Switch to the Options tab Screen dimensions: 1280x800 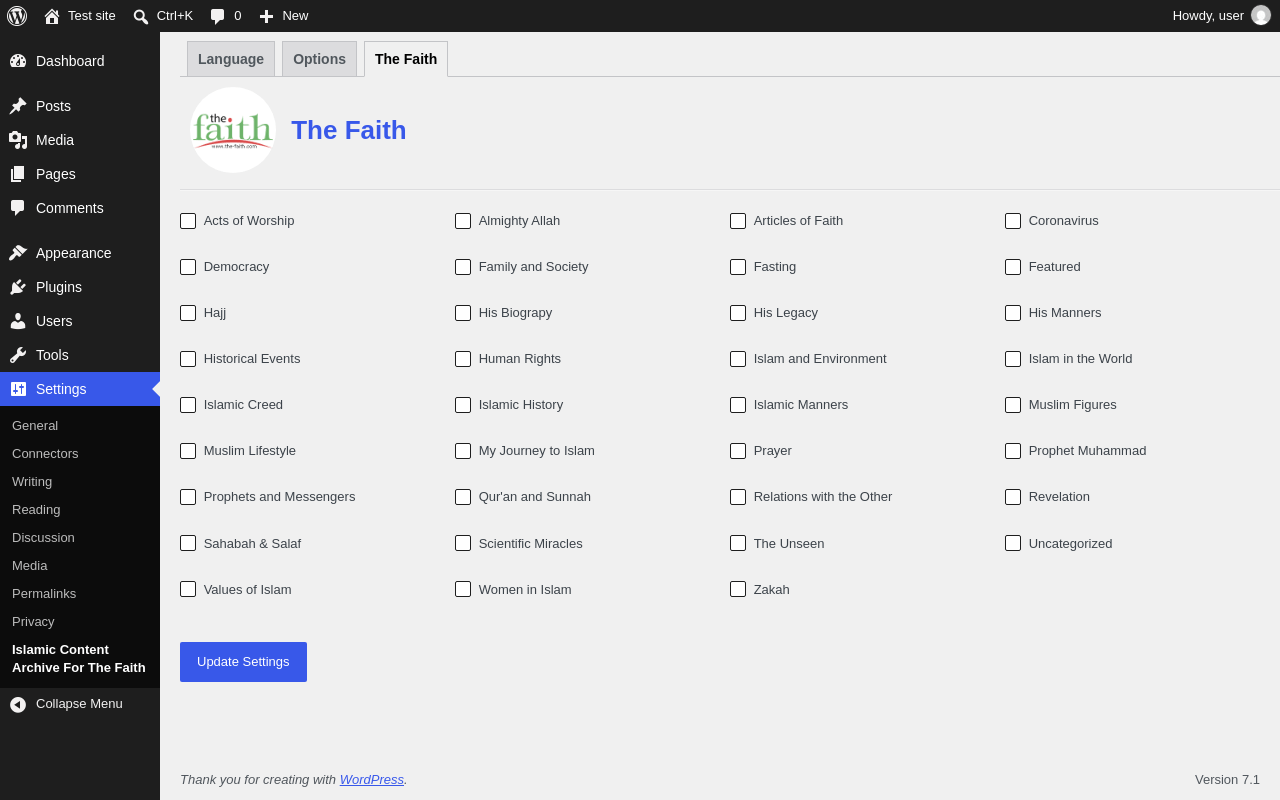319,59
